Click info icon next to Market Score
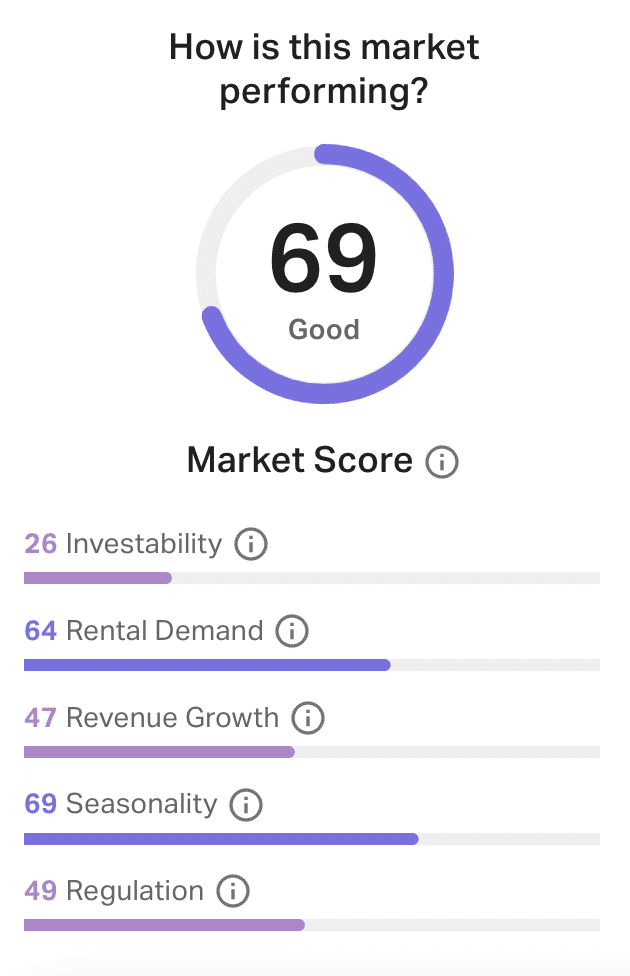This screenshot has width=630, height=976. click(x=442, y=463)
